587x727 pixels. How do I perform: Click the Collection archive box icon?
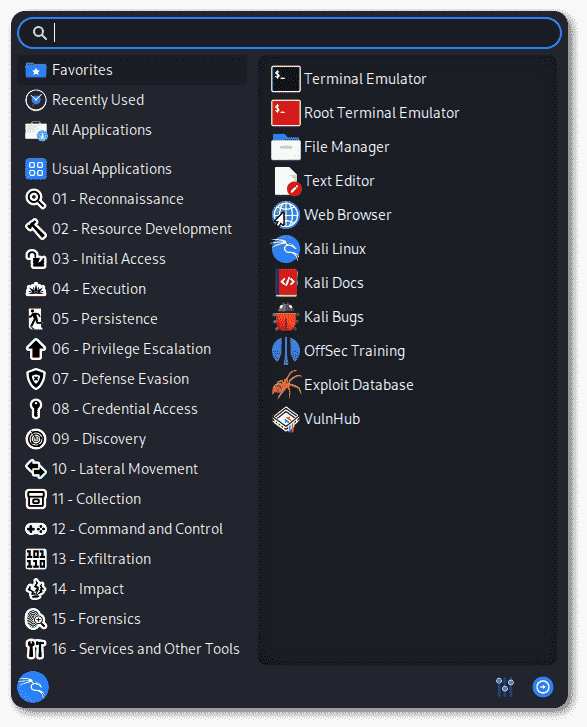point(36,499)
